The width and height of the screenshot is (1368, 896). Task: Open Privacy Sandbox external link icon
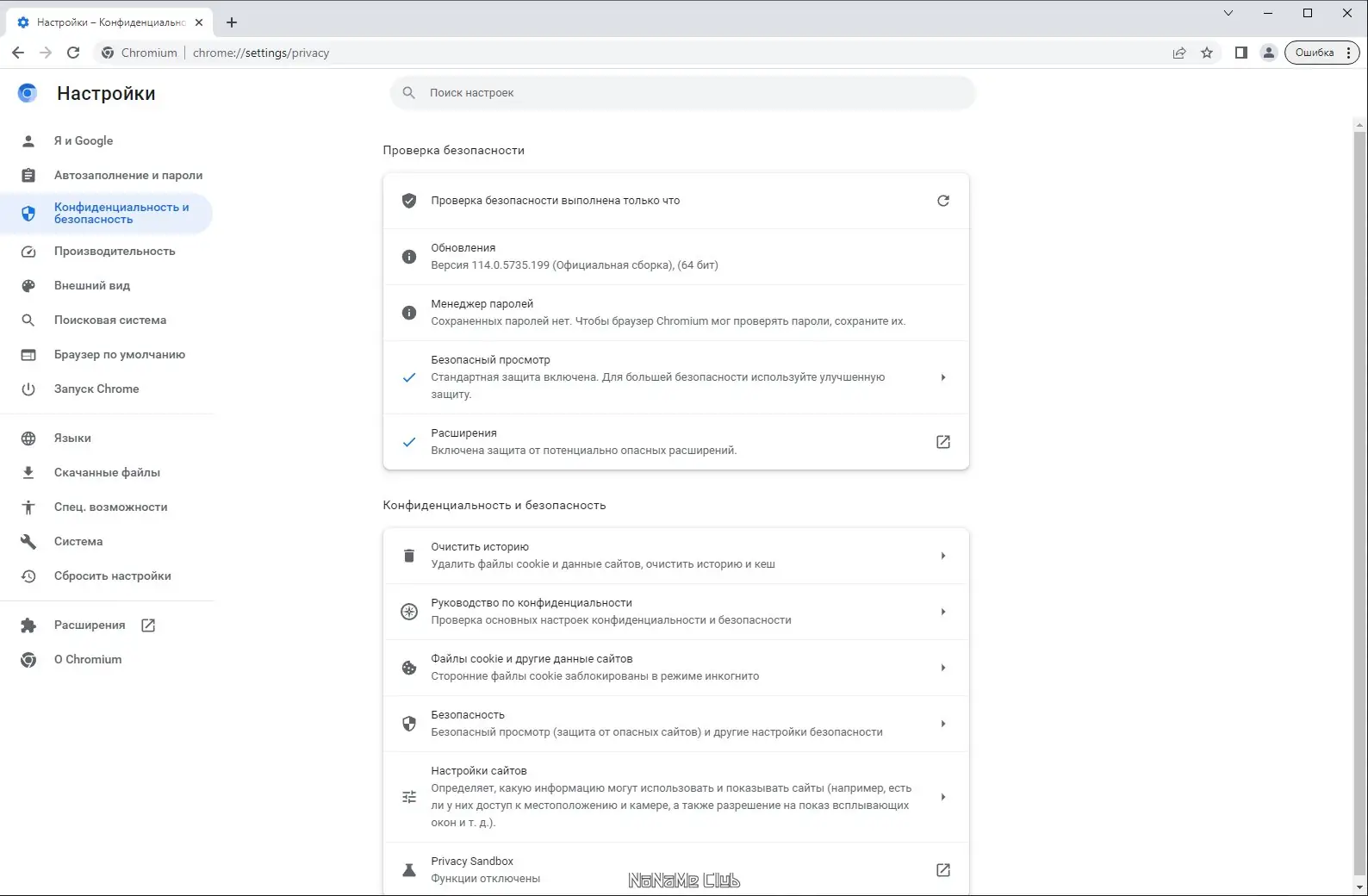click(x=943, y=870)
